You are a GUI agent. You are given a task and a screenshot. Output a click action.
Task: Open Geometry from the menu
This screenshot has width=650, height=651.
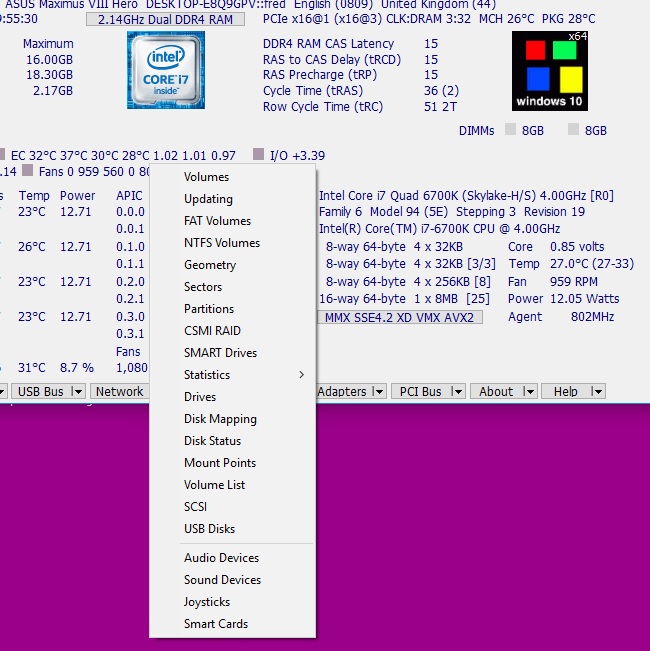(232, 265)
